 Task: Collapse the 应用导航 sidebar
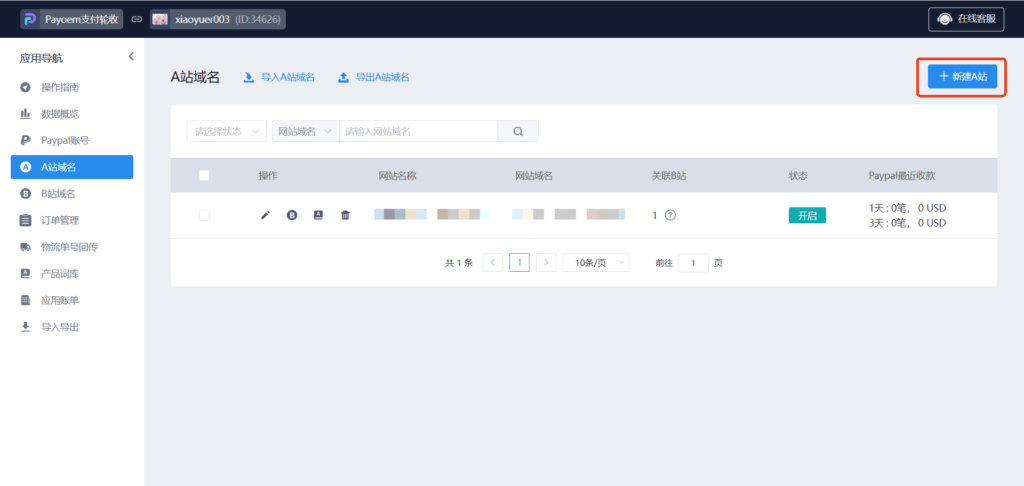tap(131, 57)
